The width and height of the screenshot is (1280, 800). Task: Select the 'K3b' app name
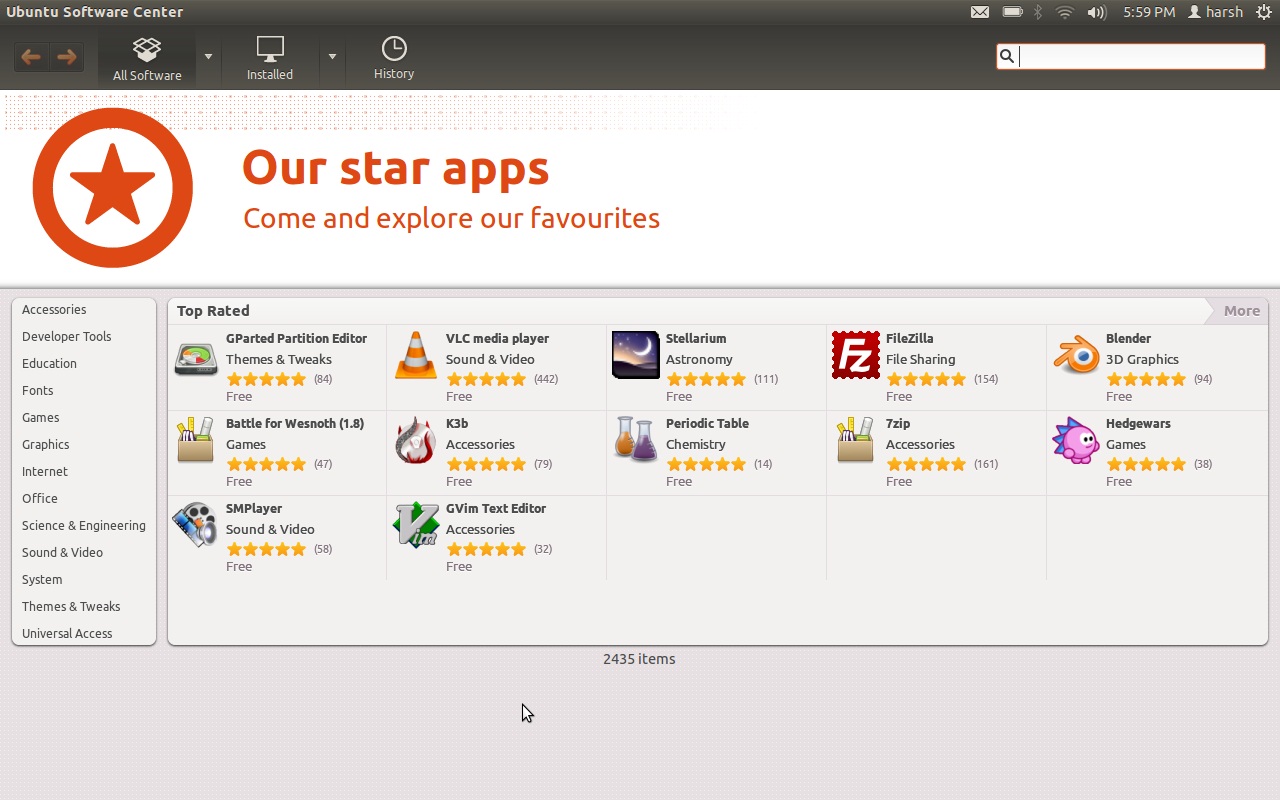click(457, 424)
